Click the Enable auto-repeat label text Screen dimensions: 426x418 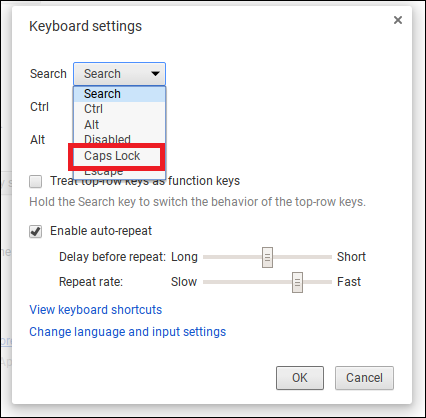point(101,231)
